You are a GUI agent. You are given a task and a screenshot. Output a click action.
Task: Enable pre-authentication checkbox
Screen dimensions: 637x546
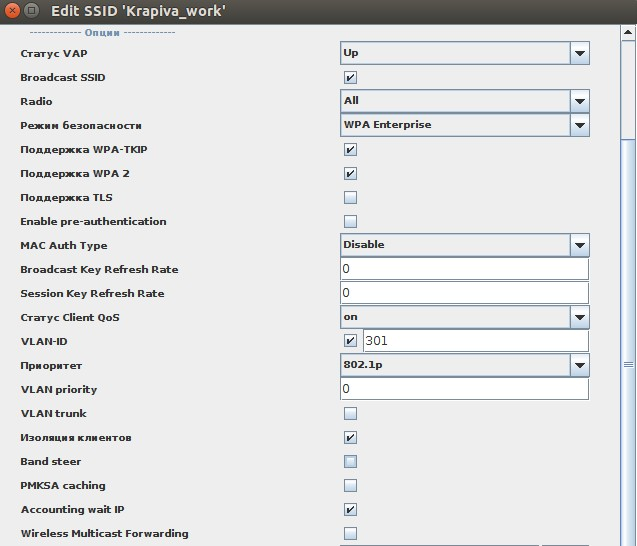[x=350, y=221]
